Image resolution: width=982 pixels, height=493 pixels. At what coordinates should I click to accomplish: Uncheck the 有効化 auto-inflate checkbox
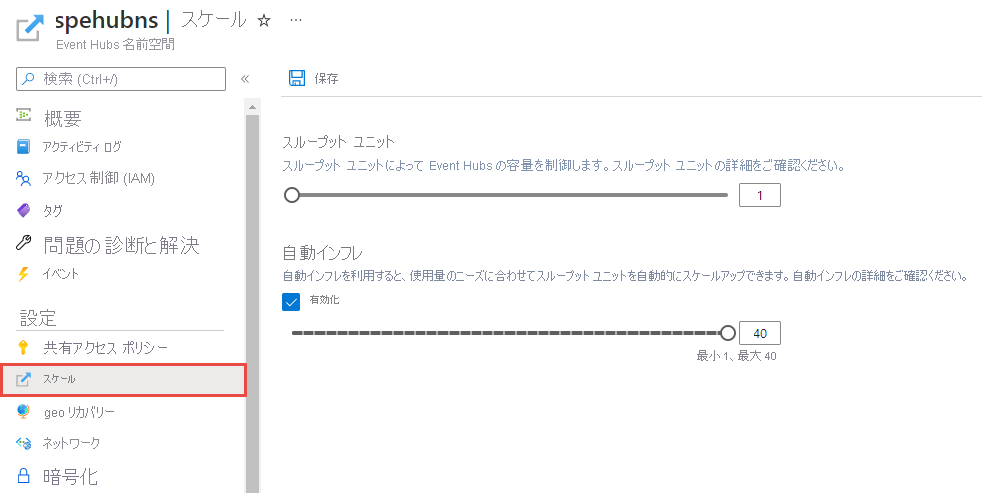pos(292,302)
